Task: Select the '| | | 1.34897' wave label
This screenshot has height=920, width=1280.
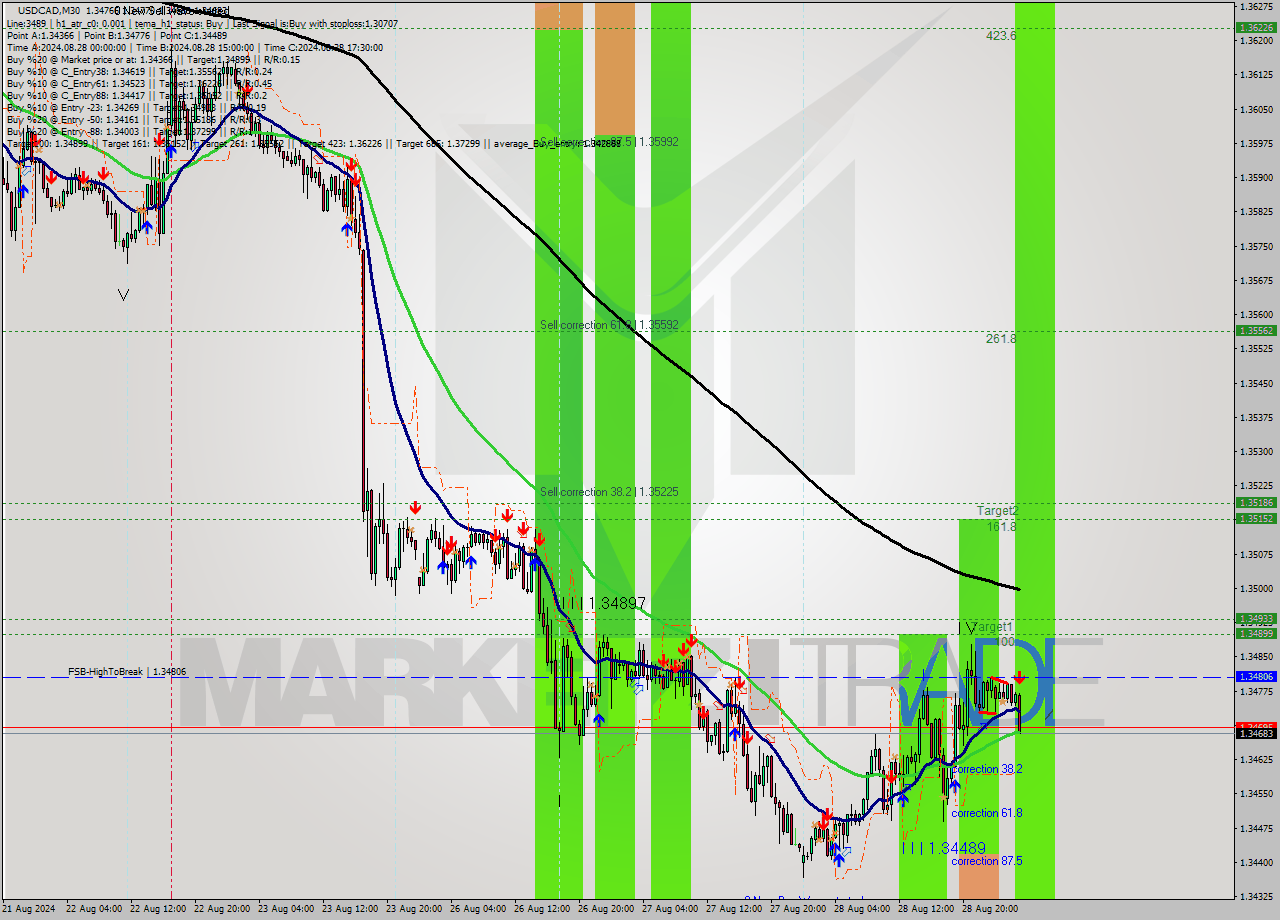Action: tap(602, 603)
